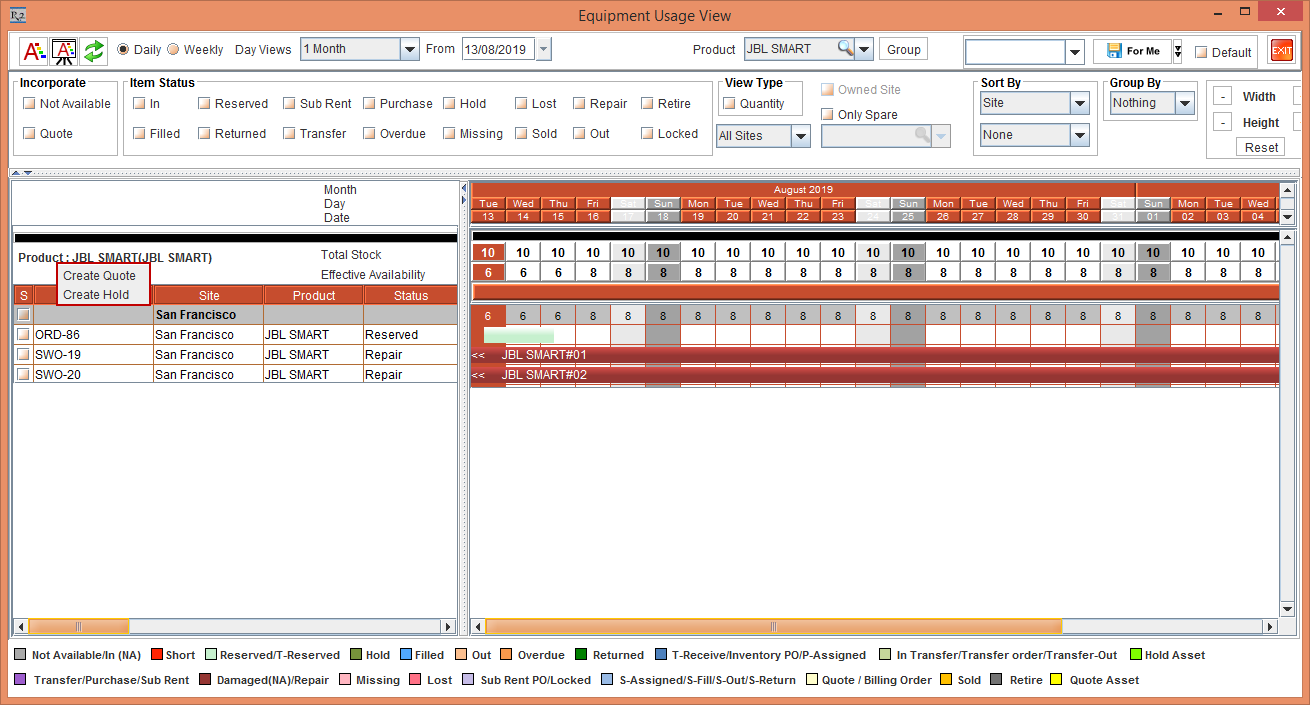Click the calendar horizontal scrollbar thumb
The image size is (1310, 705).
(x=774, y=627)
